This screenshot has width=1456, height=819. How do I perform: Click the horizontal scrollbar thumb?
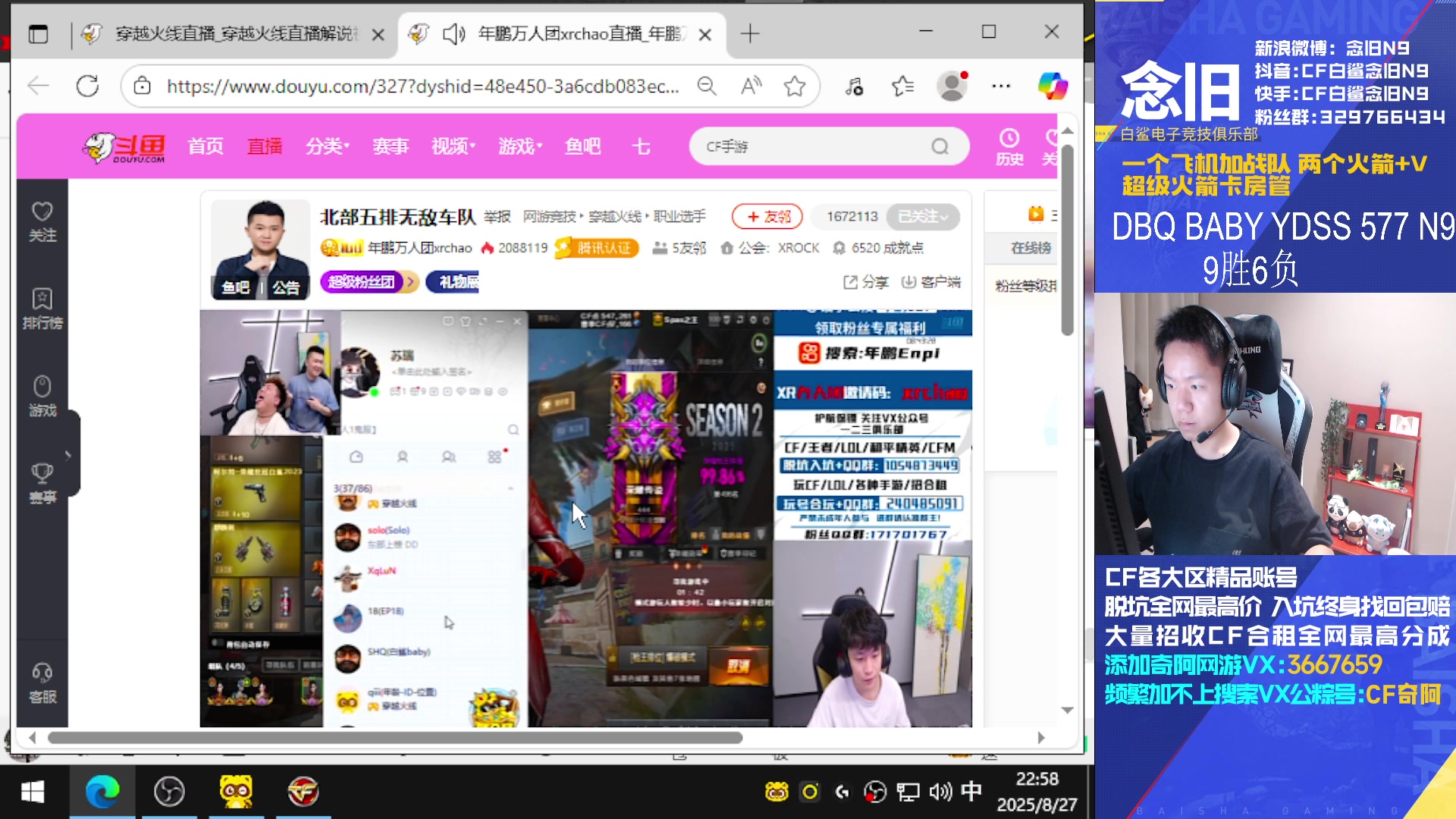[394, 738]
